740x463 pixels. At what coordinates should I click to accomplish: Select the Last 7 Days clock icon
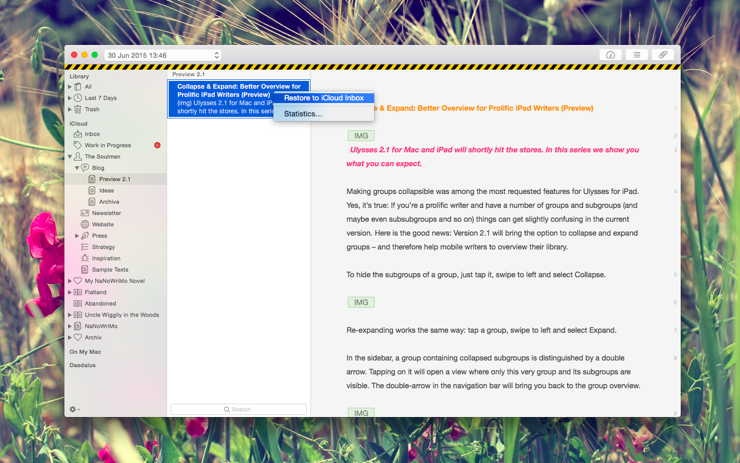click(78, 98)
